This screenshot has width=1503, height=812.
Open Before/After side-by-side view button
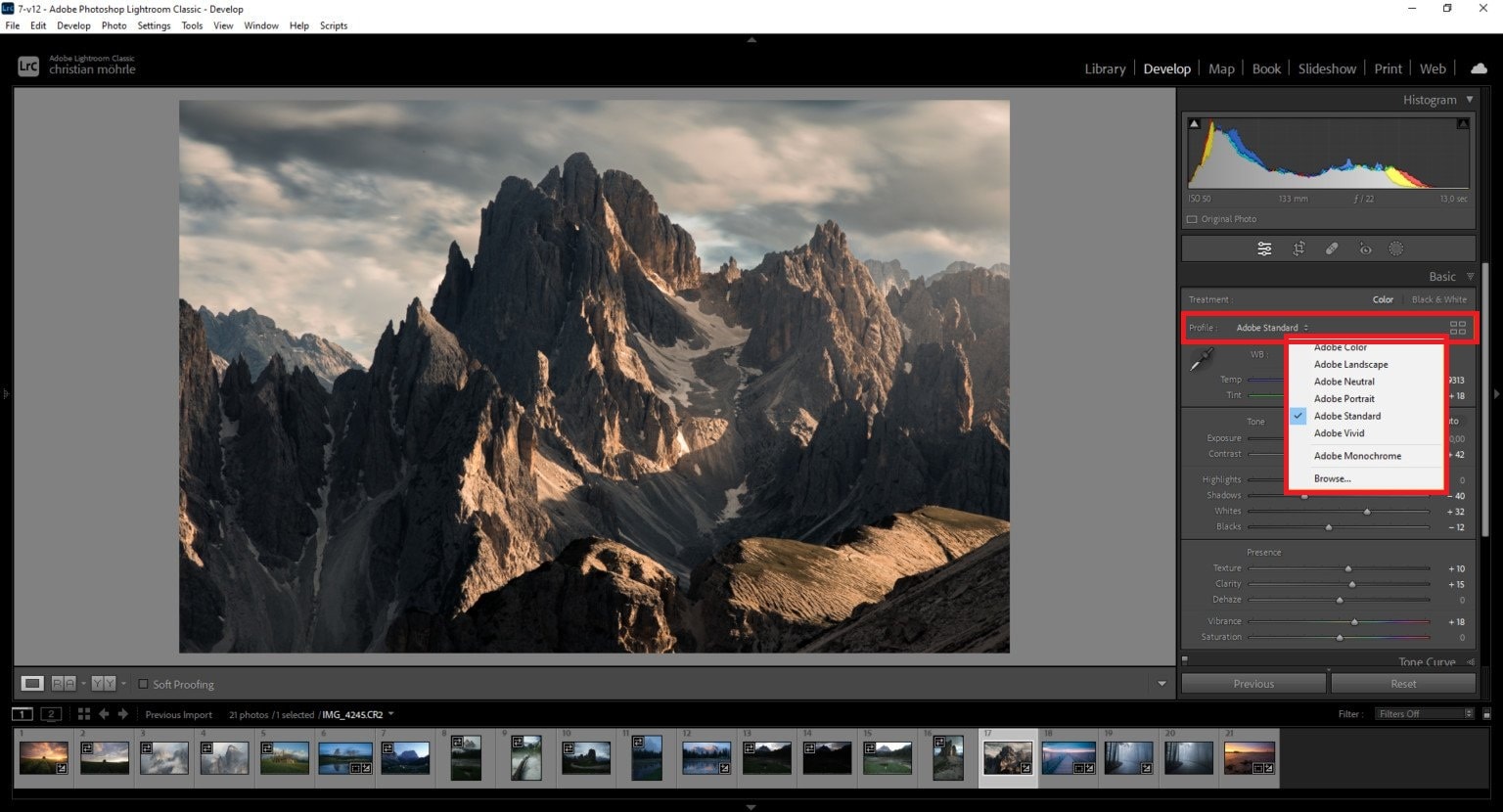pos(64,683)
